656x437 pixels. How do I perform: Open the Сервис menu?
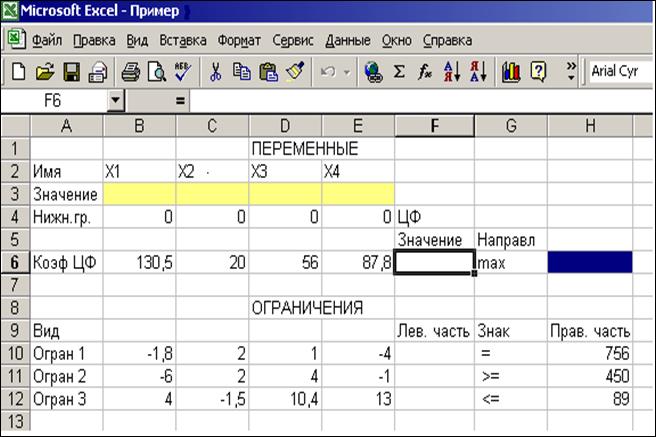coord(293,40)
